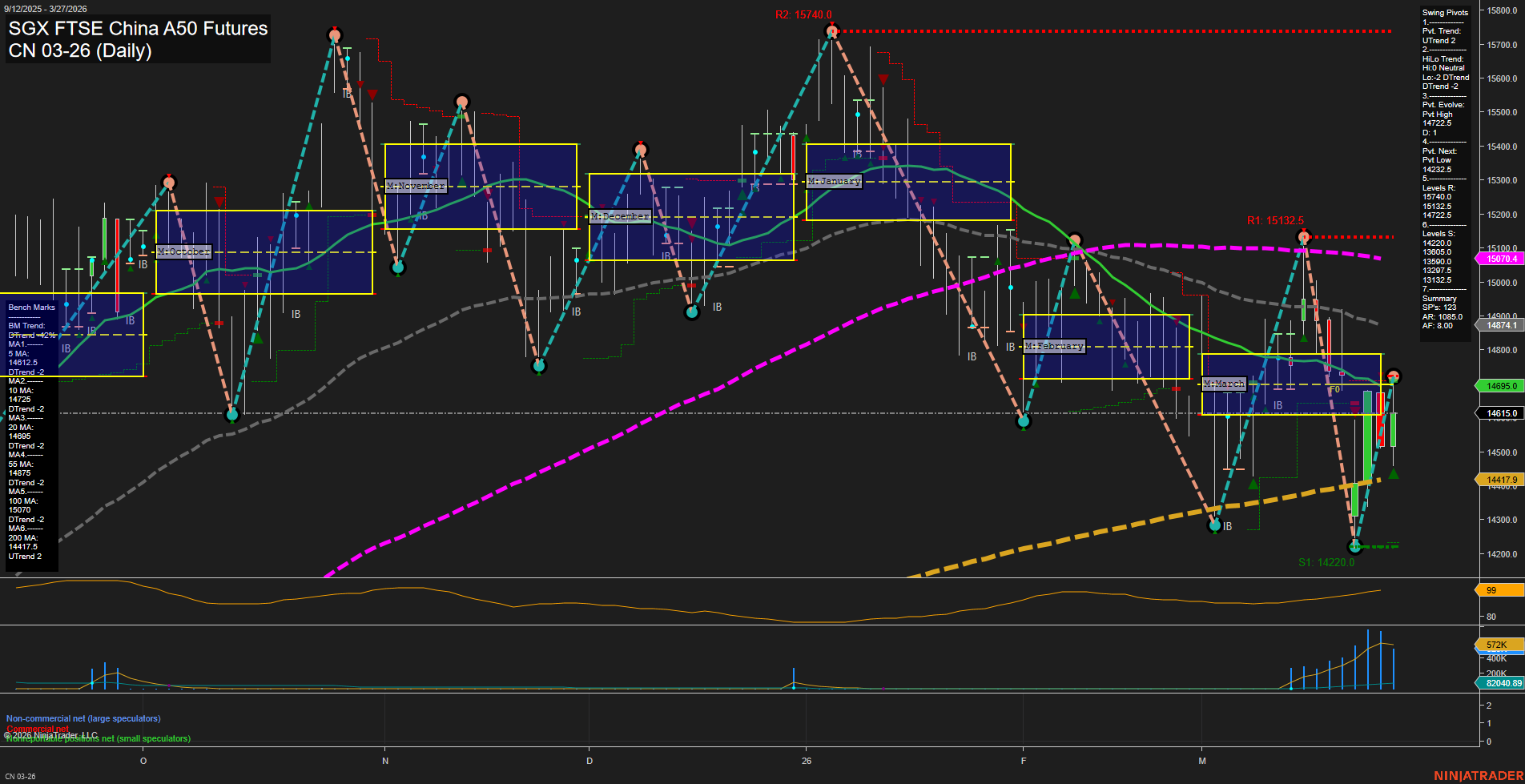Screen dimensions: 1525x784
Task: Click the 9/12/2025 - 3/27/2026 date range label
Action: tap(46, 9)
